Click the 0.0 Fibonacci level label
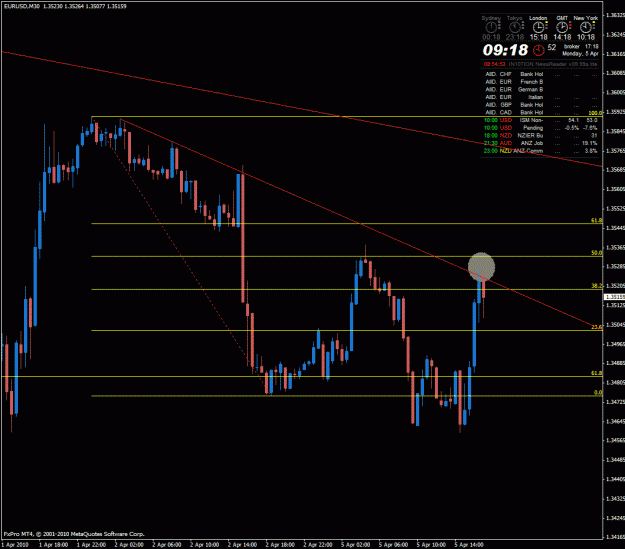The image size is (625, 549). click(x=598, y=393)
